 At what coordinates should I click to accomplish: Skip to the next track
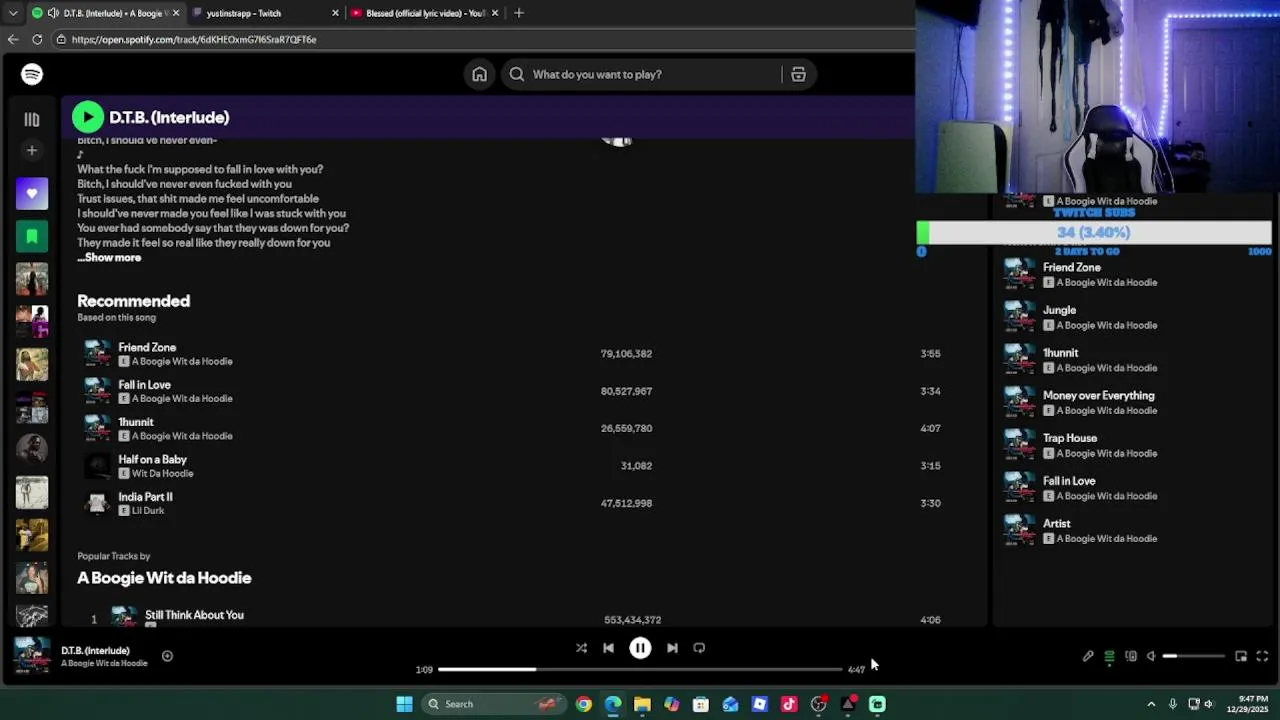672,648
